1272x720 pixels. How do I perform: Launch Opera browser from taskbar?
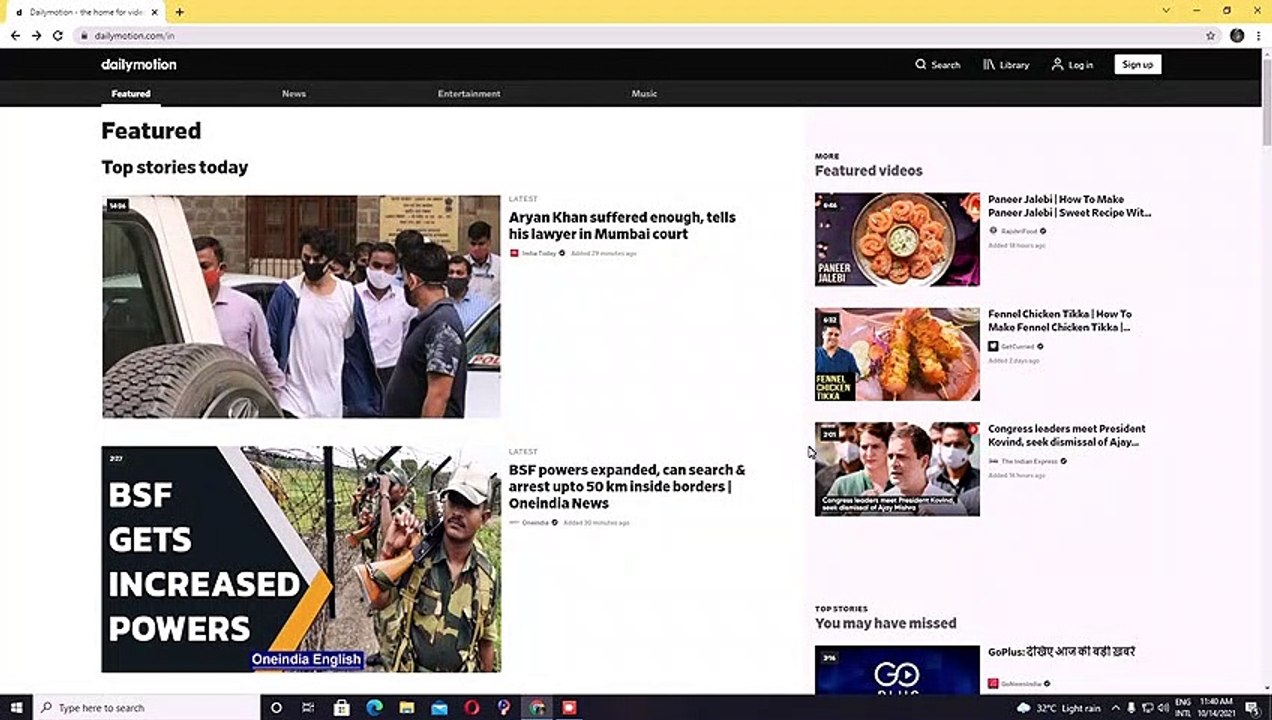coord(472,707)
